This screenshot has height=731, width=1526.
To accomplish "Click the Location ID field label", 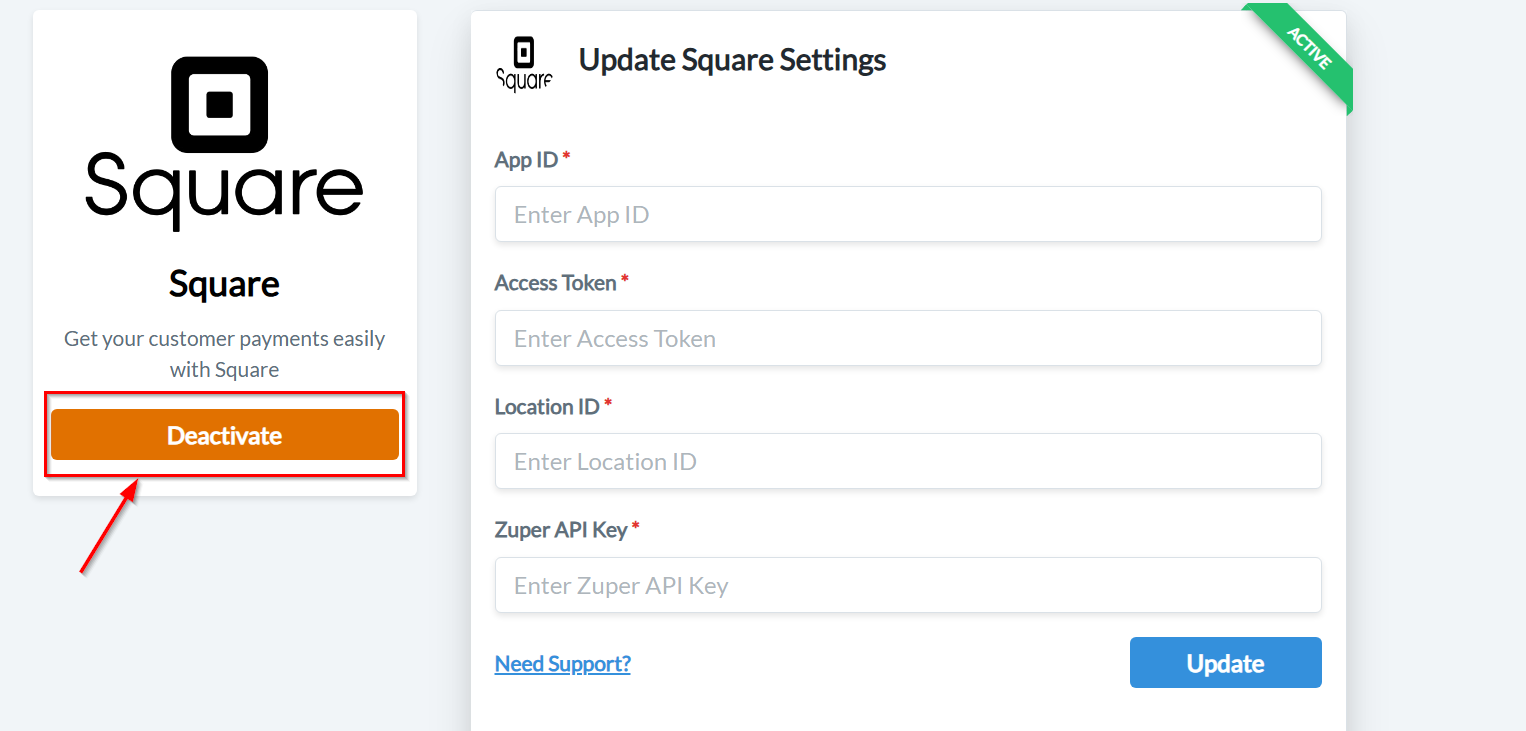I will click(x=547, y=407).
